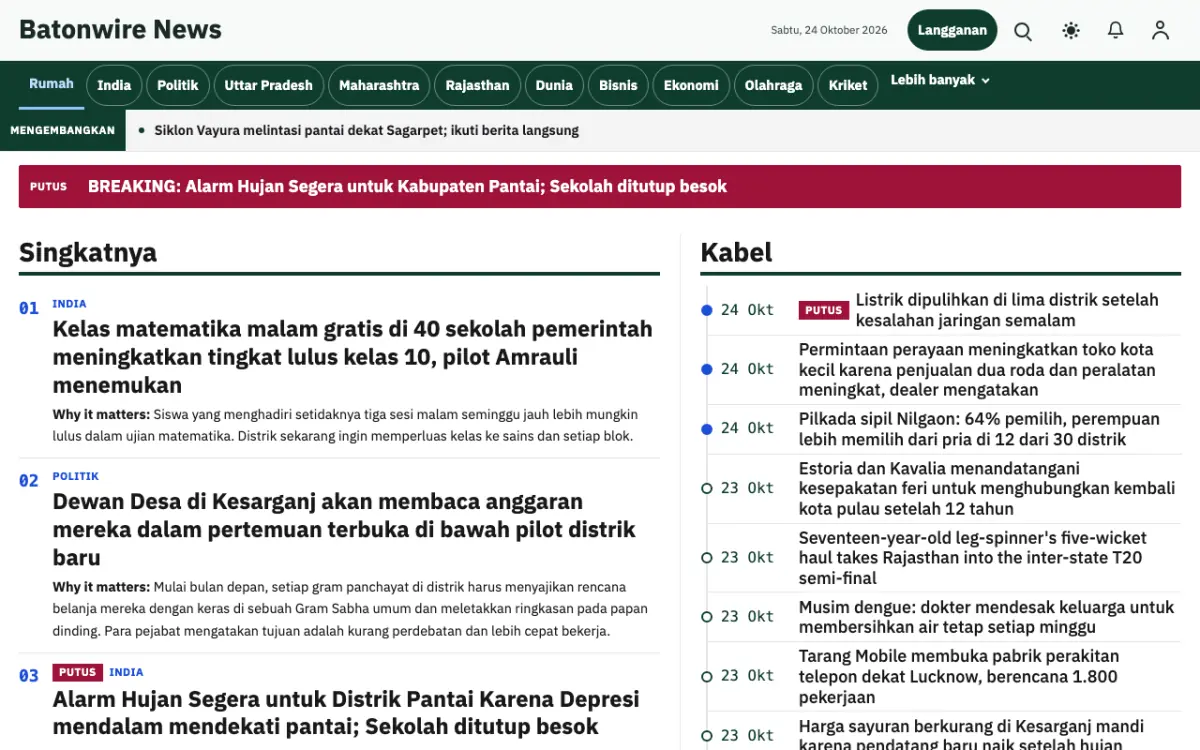This screenshot has width=1200, height=750.
Task: Open the Uttar Pradesh section tab
Action: [x=268, y=85]
